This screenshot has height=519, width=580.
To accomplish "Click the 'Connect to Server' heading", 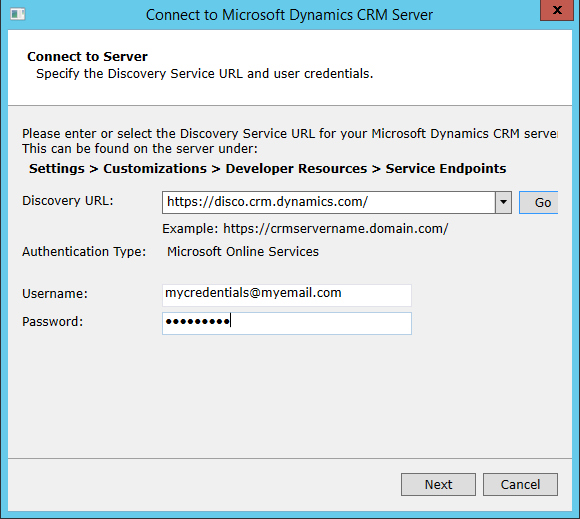I will pos(87,57).
